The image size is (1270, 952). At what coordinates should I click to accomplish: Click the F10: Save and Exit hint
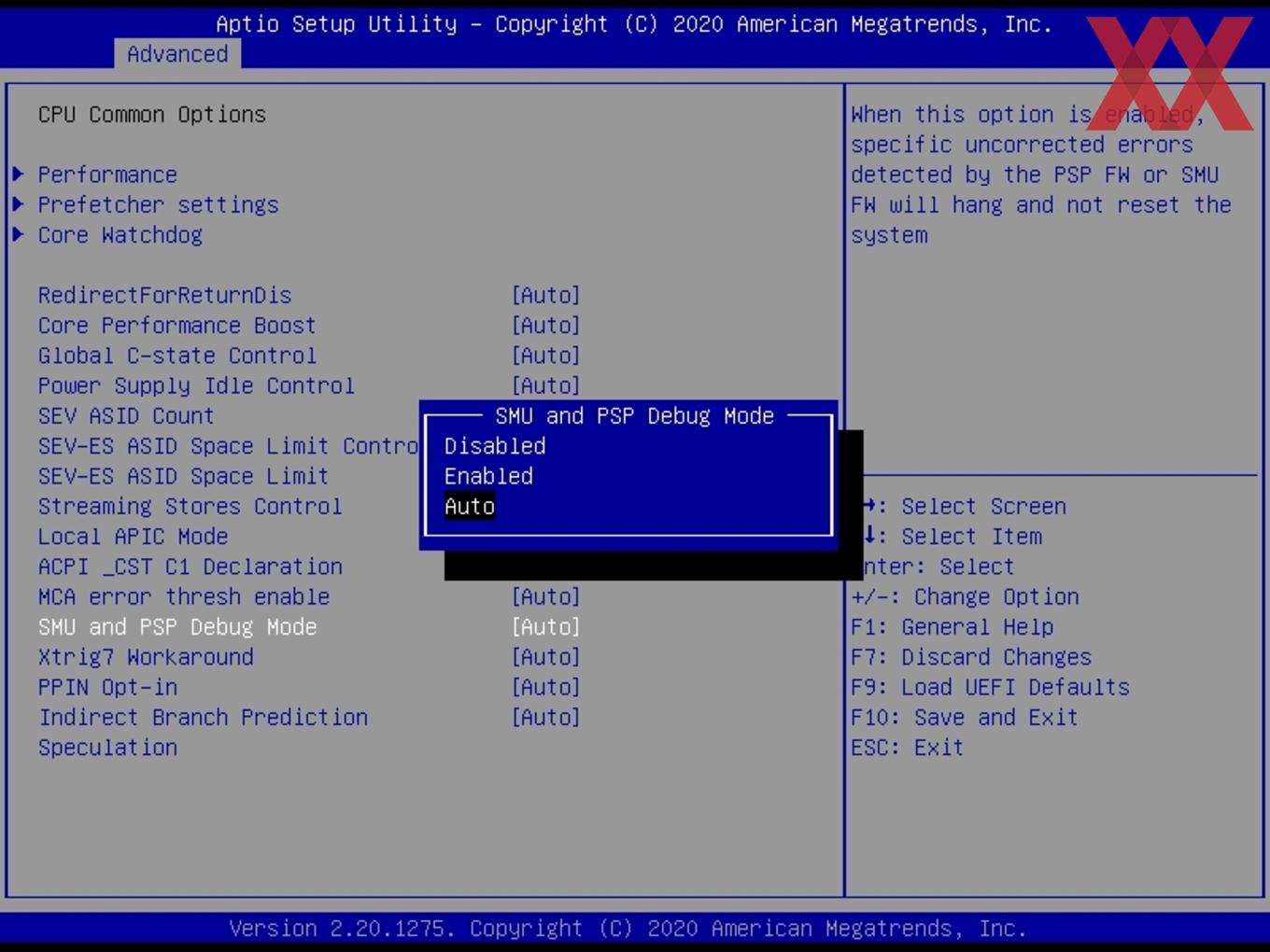964,717
